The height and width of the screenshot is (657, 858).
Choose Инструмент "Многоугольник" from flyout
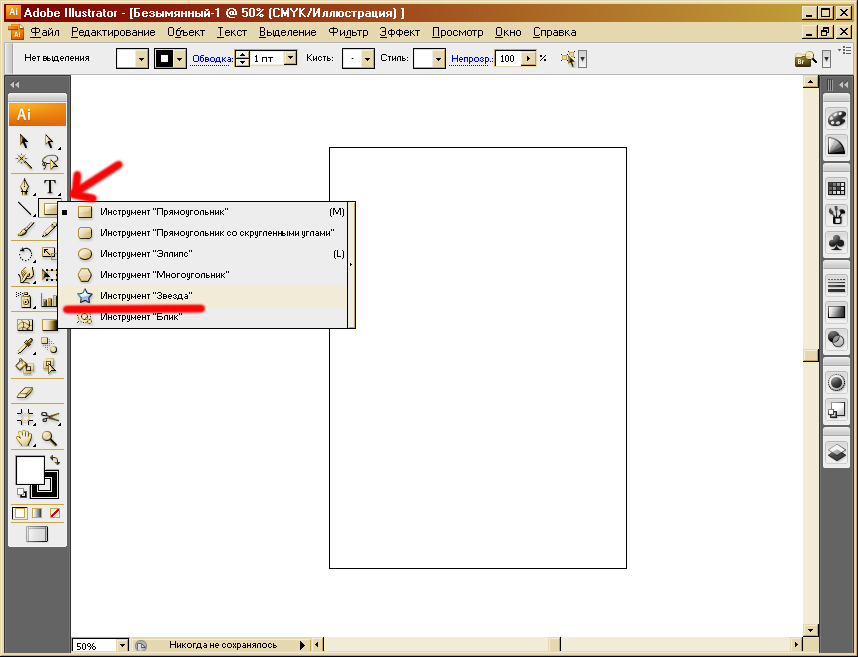coord(202,275)
